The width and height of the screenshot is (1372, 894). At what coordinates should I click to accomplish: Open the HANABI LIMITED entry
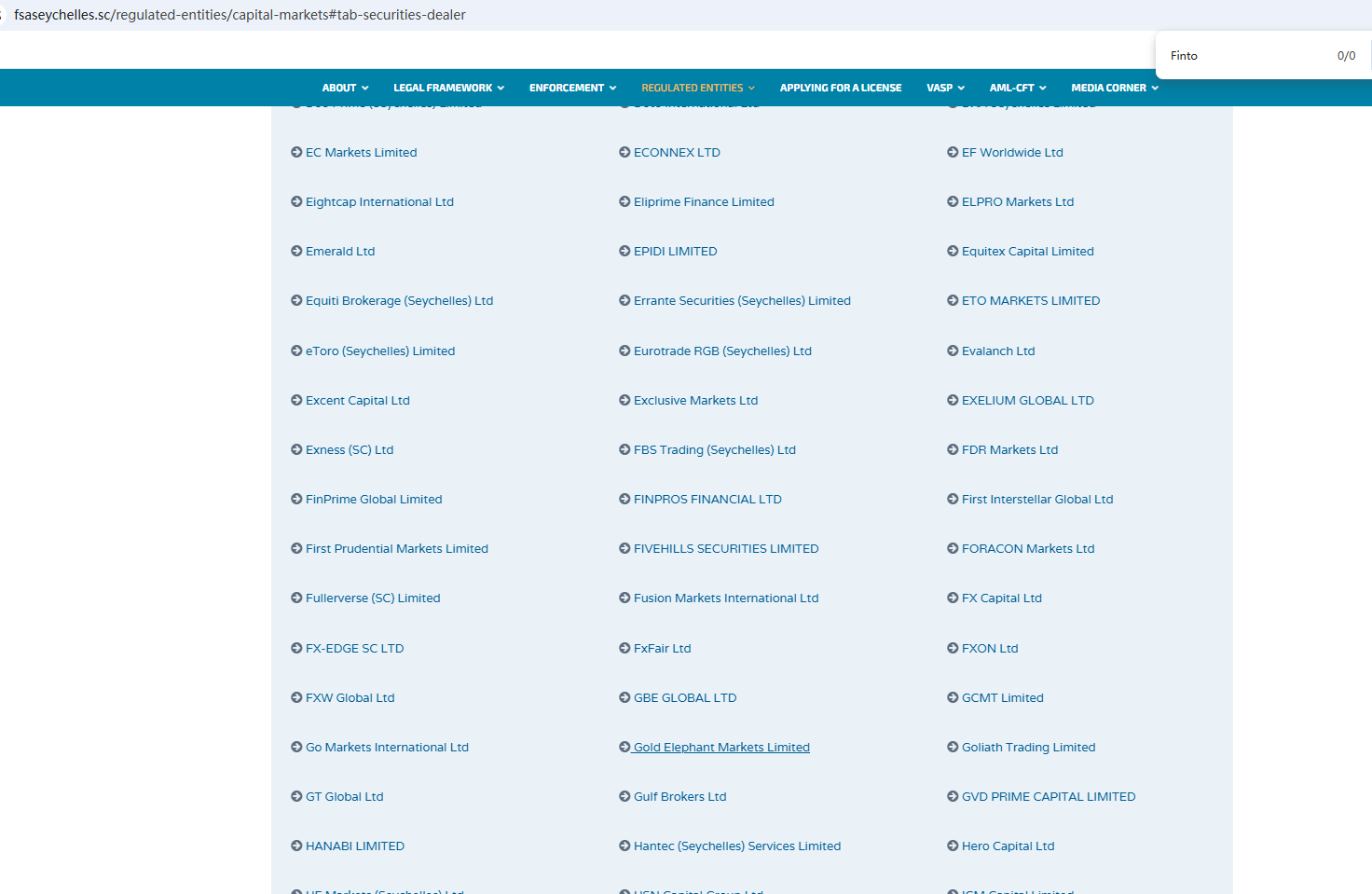(355, 846)
